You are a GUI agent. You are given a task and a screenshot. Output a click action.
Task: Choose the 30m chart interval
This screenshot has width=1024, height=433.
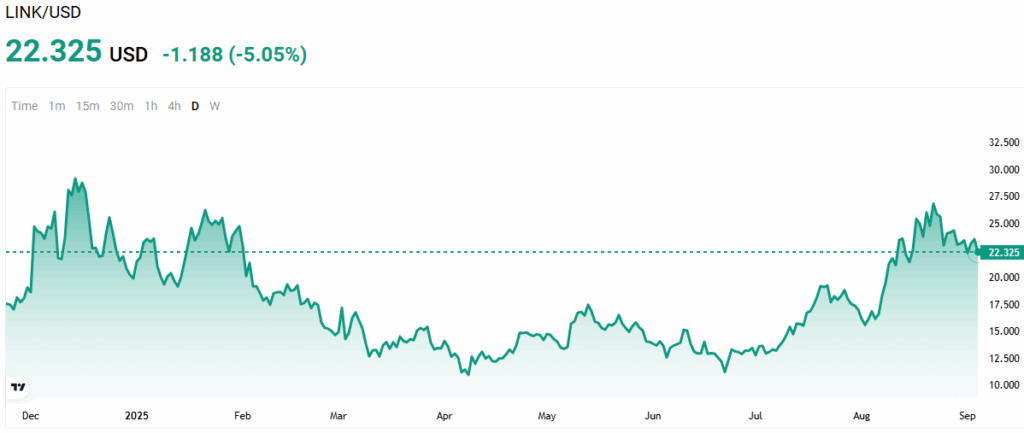[122, 106]
